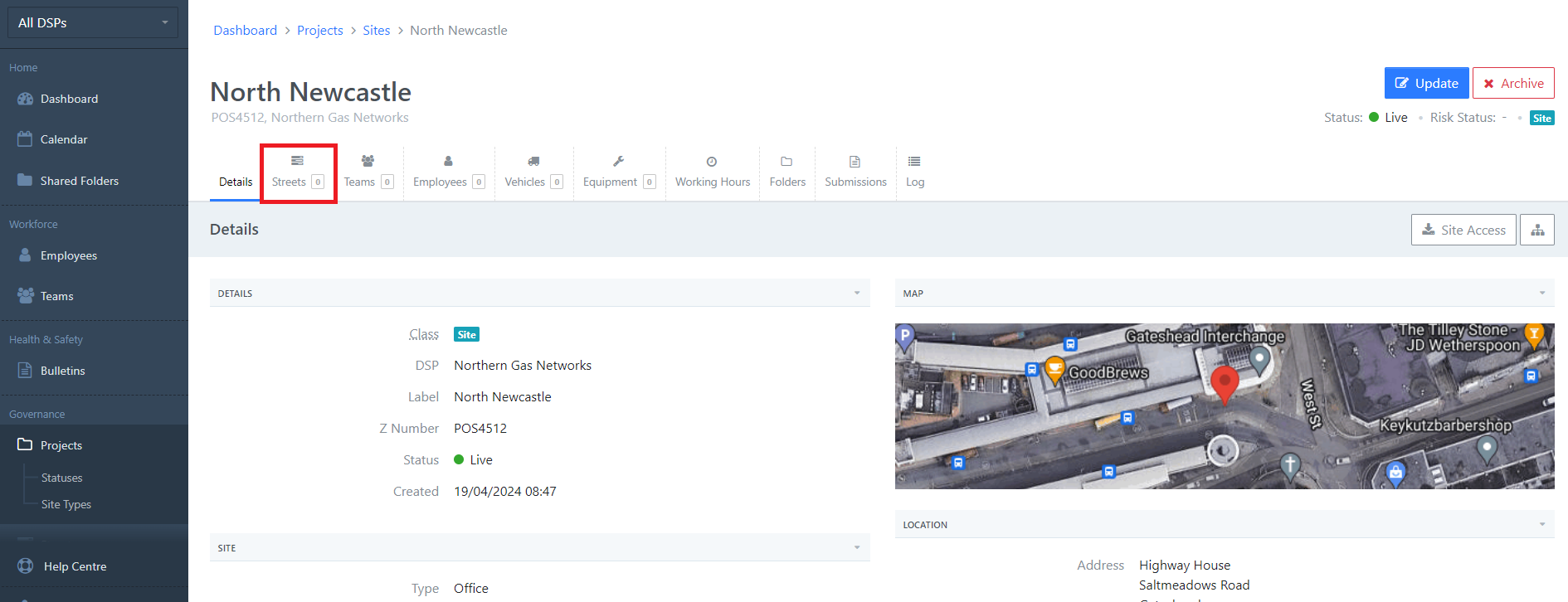Image resolution: width=1568 pixels, height=602 pixels.
Task: Go to Sites breadcrumb link
Action: tap(377, 30)
